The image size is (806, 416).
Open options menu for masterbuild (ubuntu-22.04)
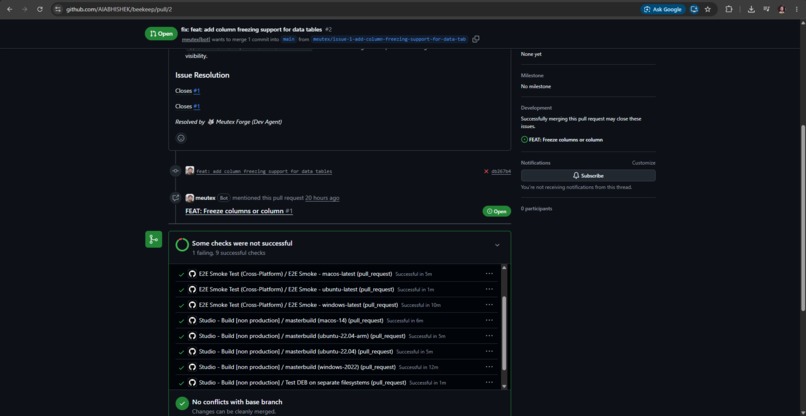489,351
